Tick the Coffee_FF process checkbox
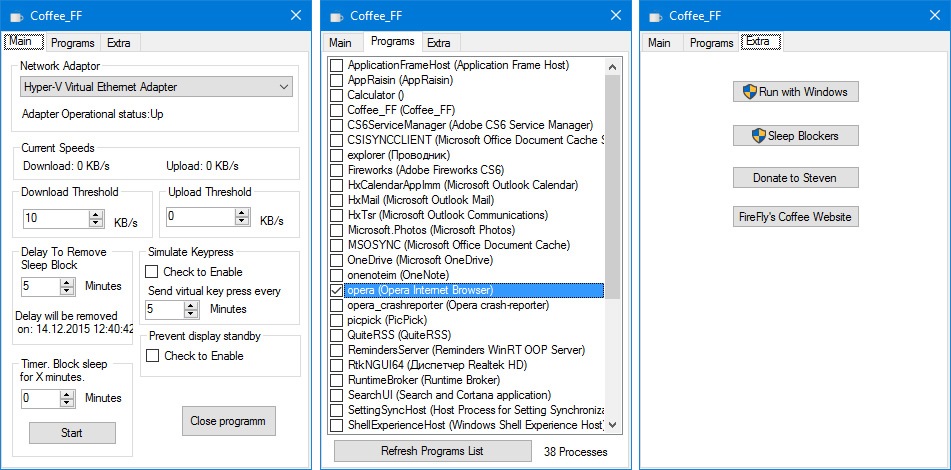 click(x=337, y=110)
